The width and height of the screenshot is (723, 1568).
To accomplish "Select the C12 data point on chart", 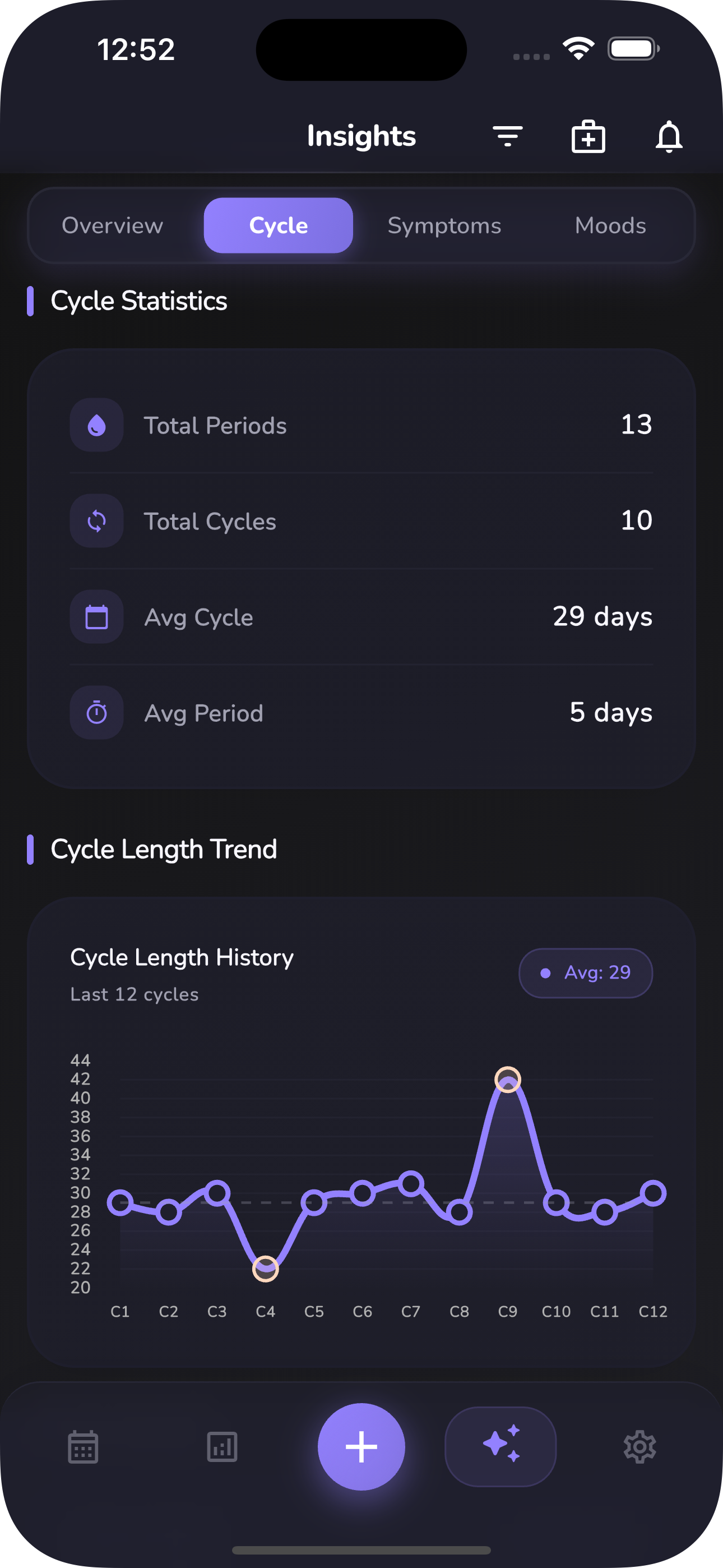I will click(653, 1193).
